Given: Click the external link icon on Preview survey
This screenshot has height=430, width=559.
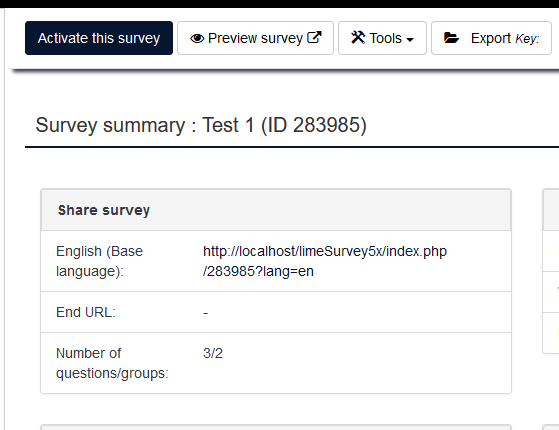Looking at the screenshot, I should [314, 37].
